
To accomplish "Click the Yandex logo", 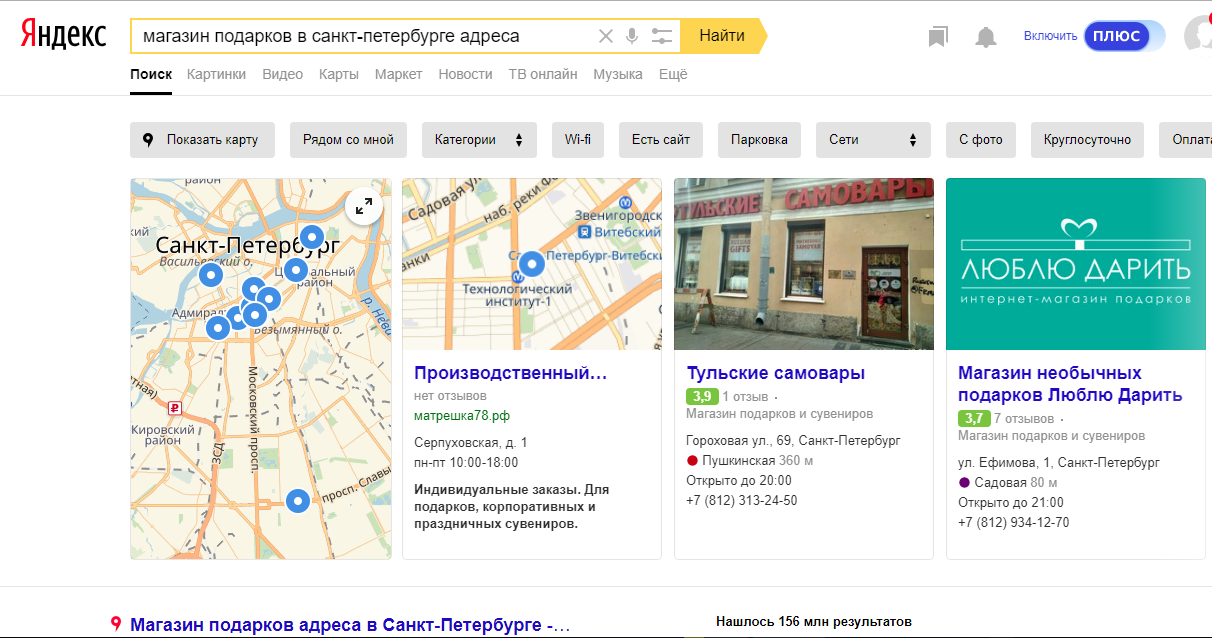I will [64, 35].
